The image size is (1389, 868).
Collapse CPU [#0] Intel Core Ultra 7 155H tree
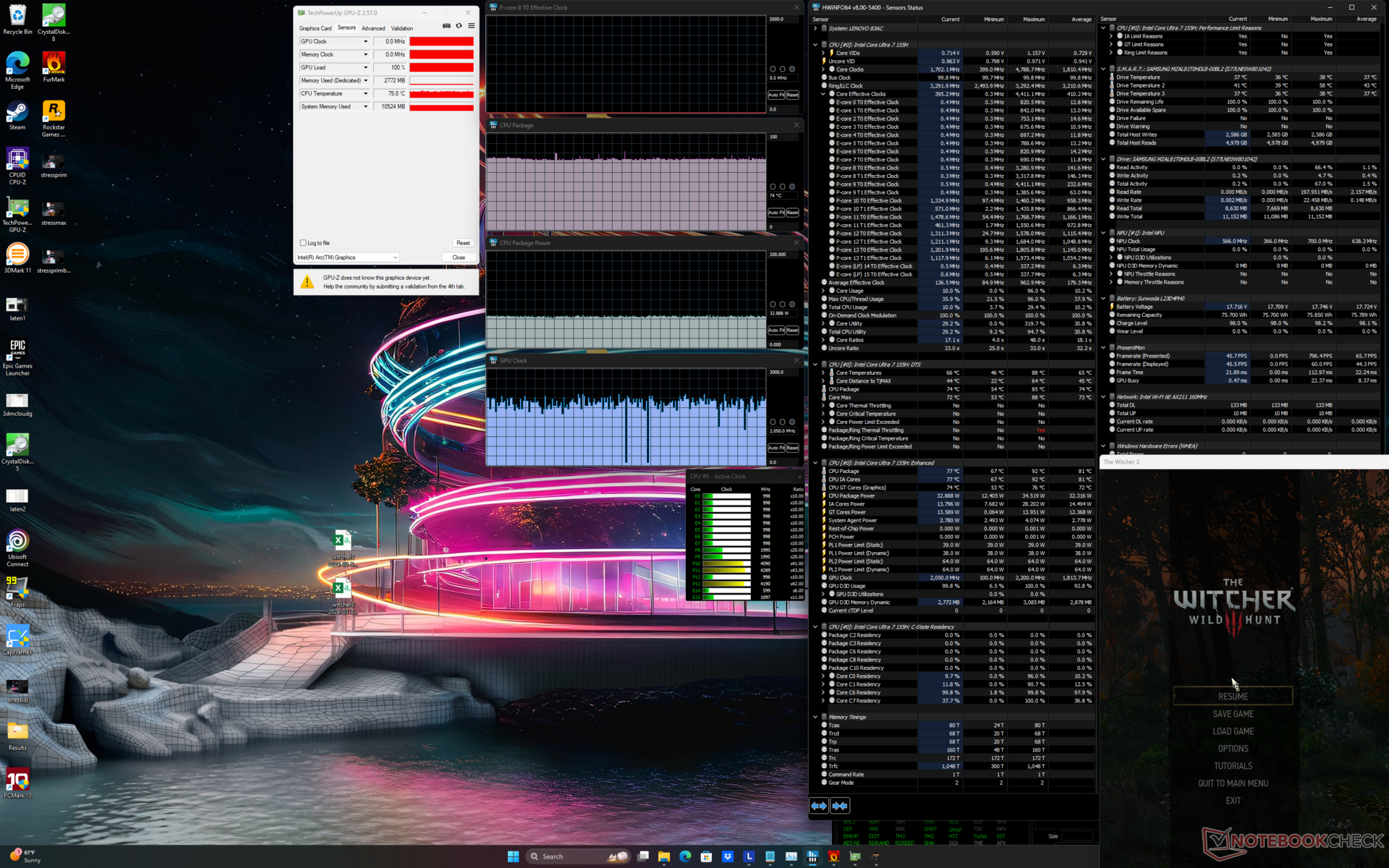click(815, 45)
